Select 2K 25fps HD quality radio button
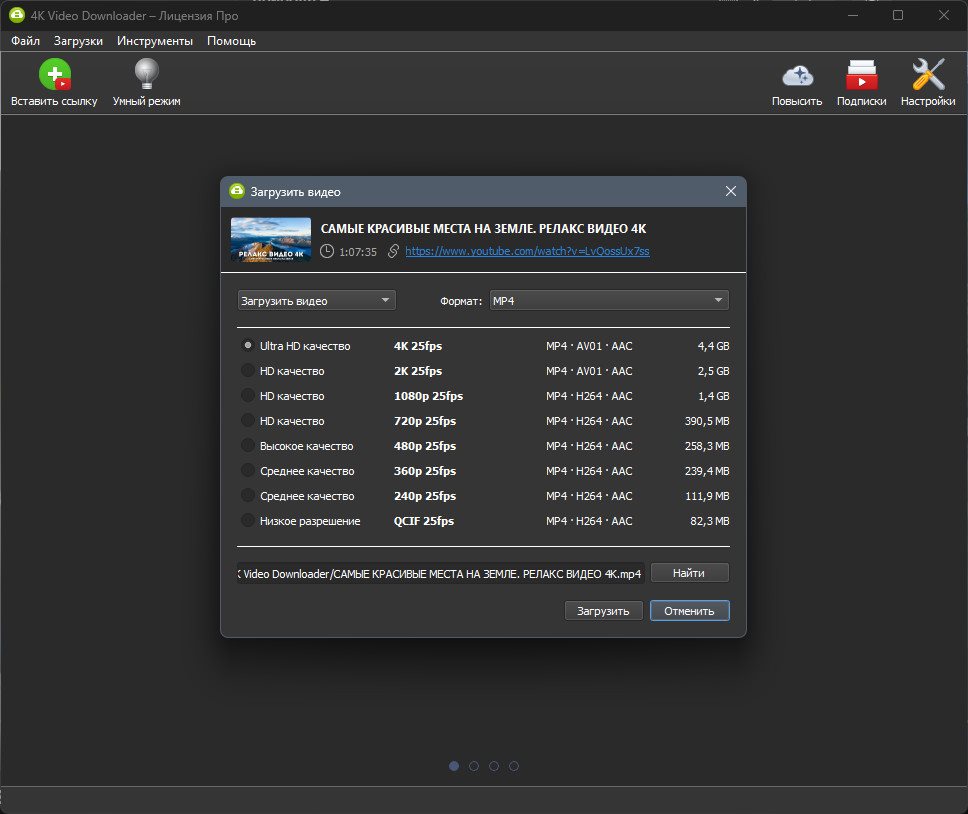This screenshot has width=968, height=814. 248,371
